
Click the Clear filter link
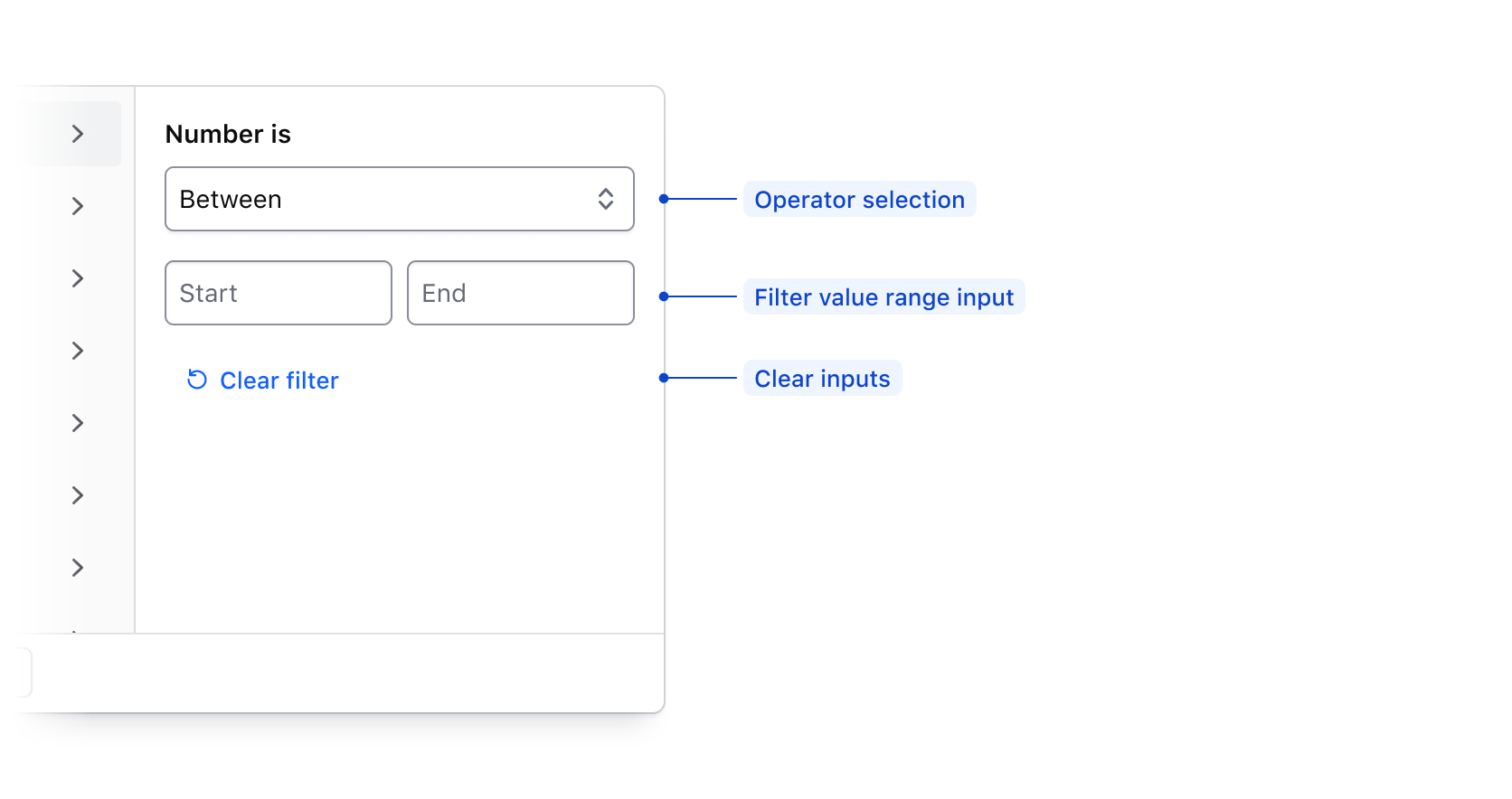tap(279, 381)
